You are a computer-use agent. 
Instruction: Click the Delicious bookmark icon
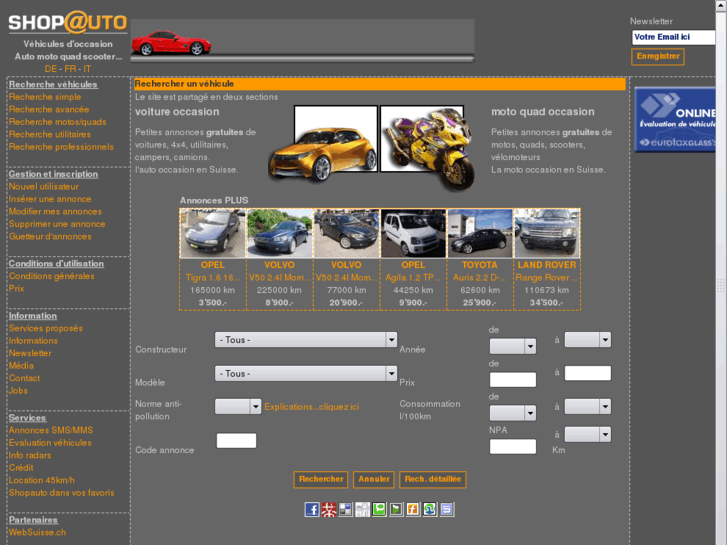[x=345, y=509]
